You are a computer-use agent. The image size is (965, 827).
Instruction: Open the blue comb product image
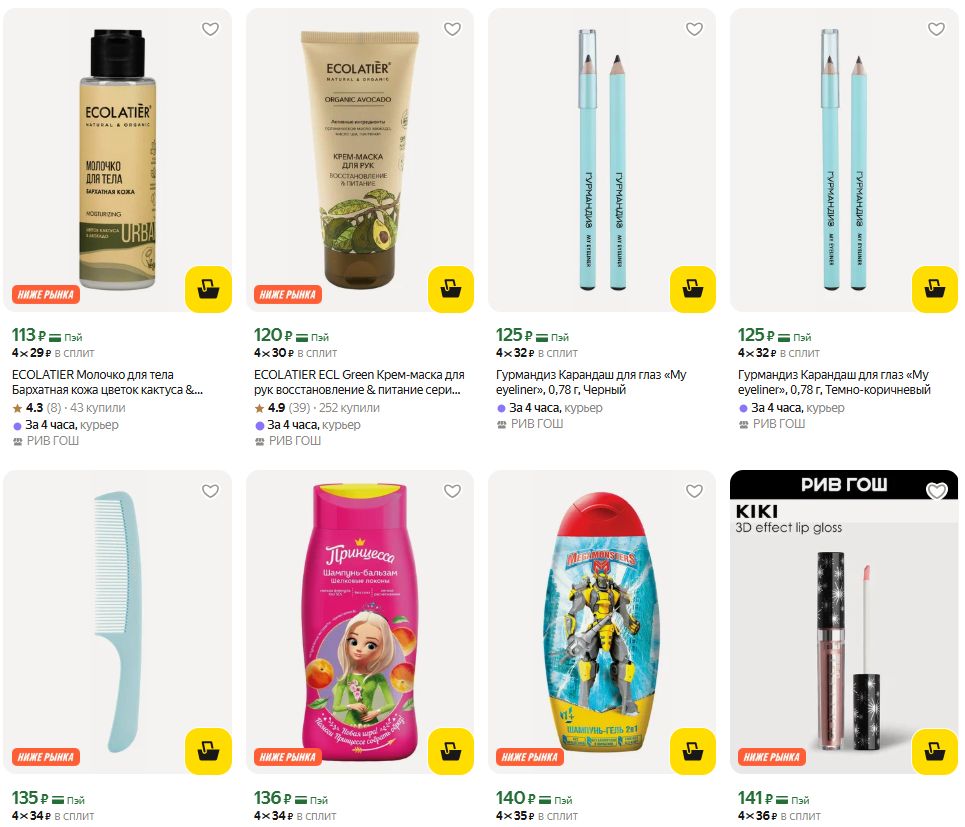click(118, 621)
